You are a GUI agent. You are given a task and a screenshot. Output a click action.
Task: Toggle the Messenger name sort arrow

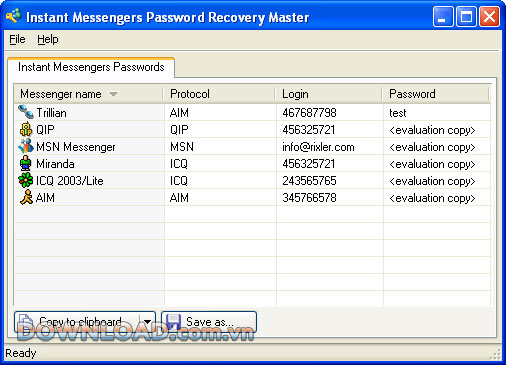pyautogui.click(x=113, y=94)
